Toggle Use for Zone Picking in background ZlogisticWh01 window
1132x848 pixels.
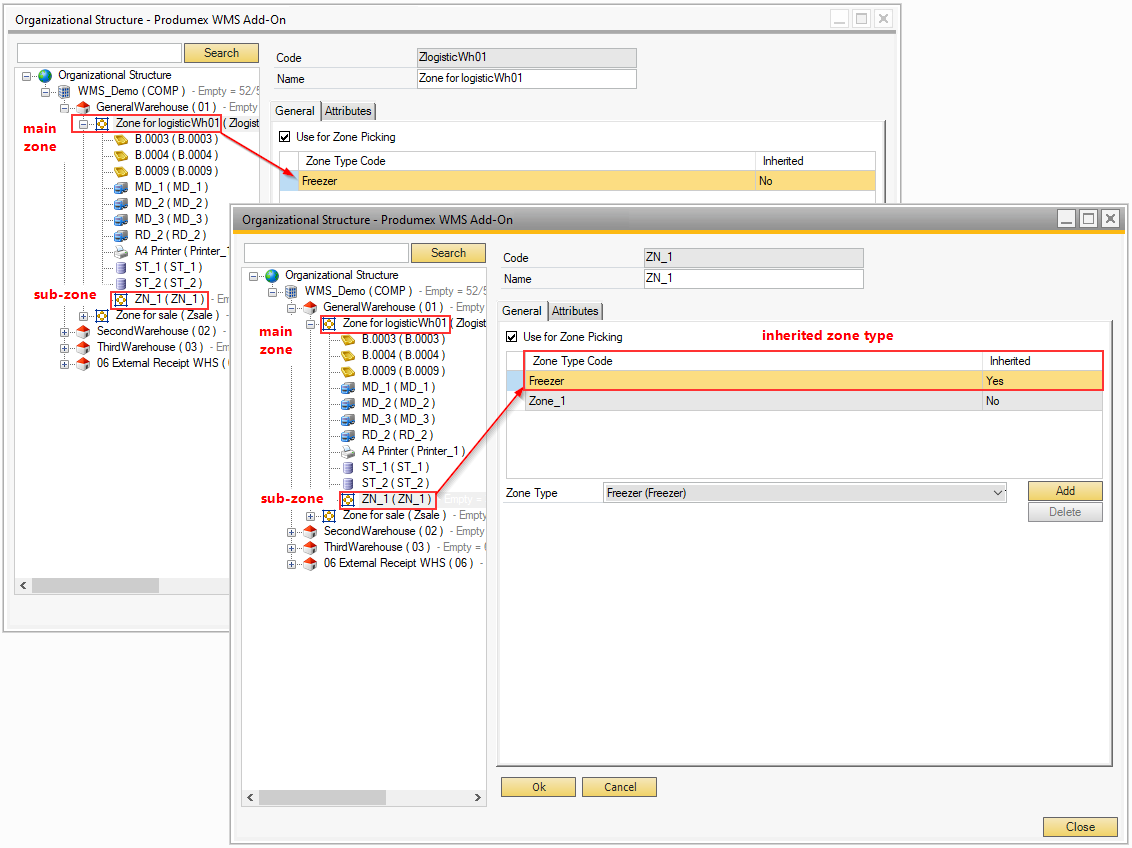point(285,137)
